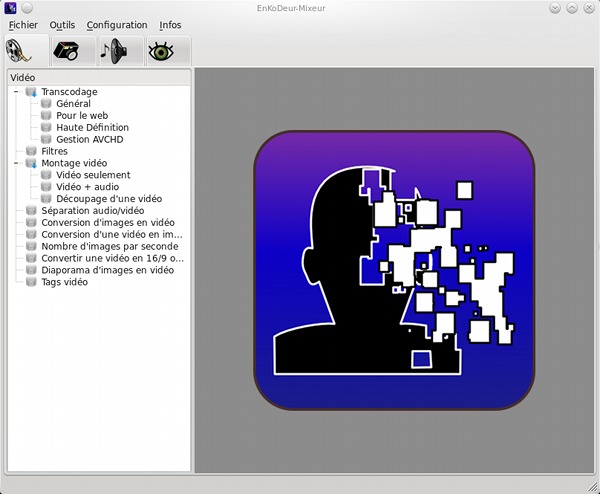Click the EnKoDeur-Mixeur logo image
This screenshot has height=494, width=600.
tap(394, 270)
